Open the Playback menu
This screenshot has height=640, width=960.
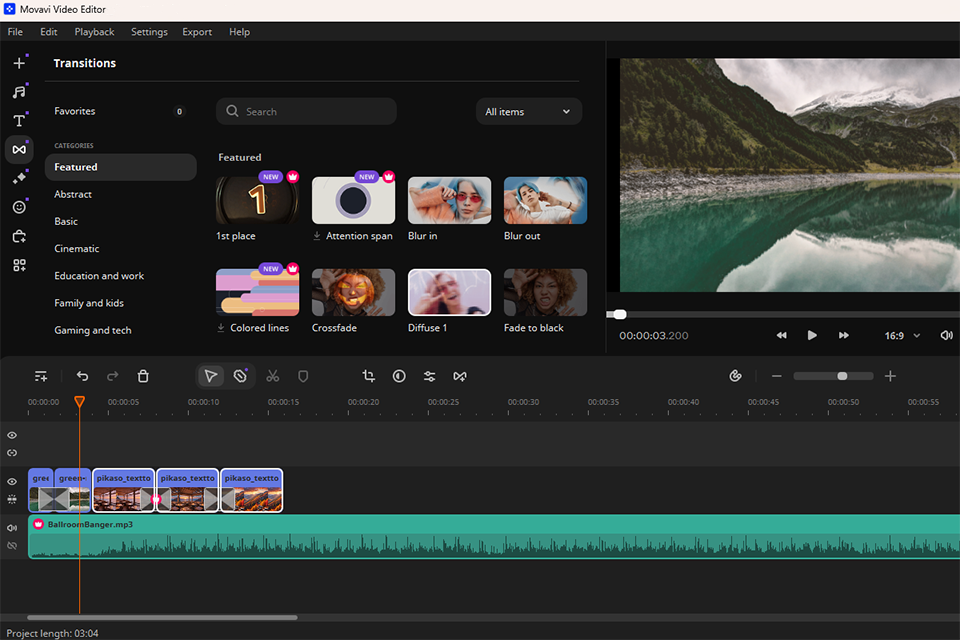tap(94, 32)
